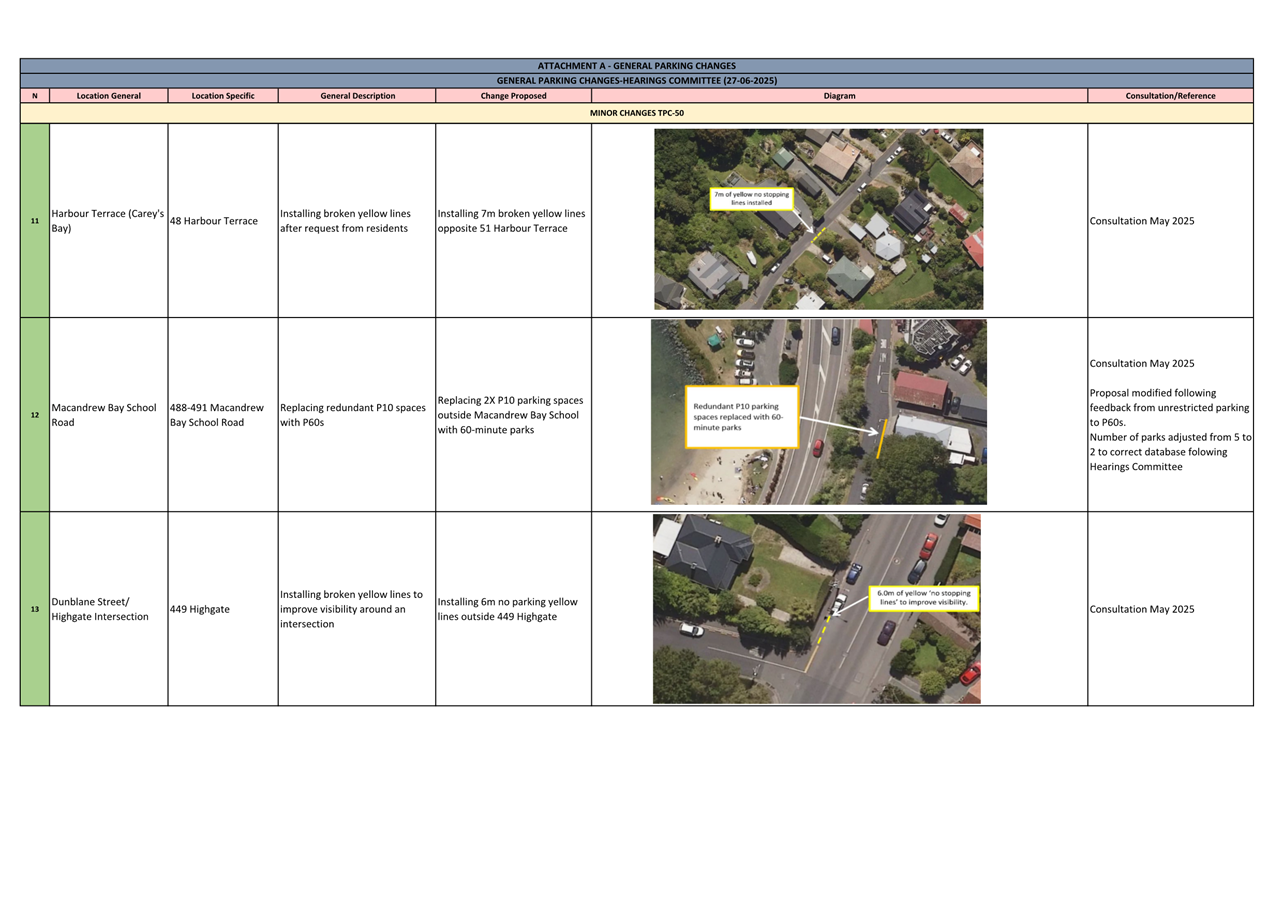The height and width of the screenshot is (907, 1283).
Task: Select '488-491 Macandrew Bay School Road' cell
Action: coord(223,415)
